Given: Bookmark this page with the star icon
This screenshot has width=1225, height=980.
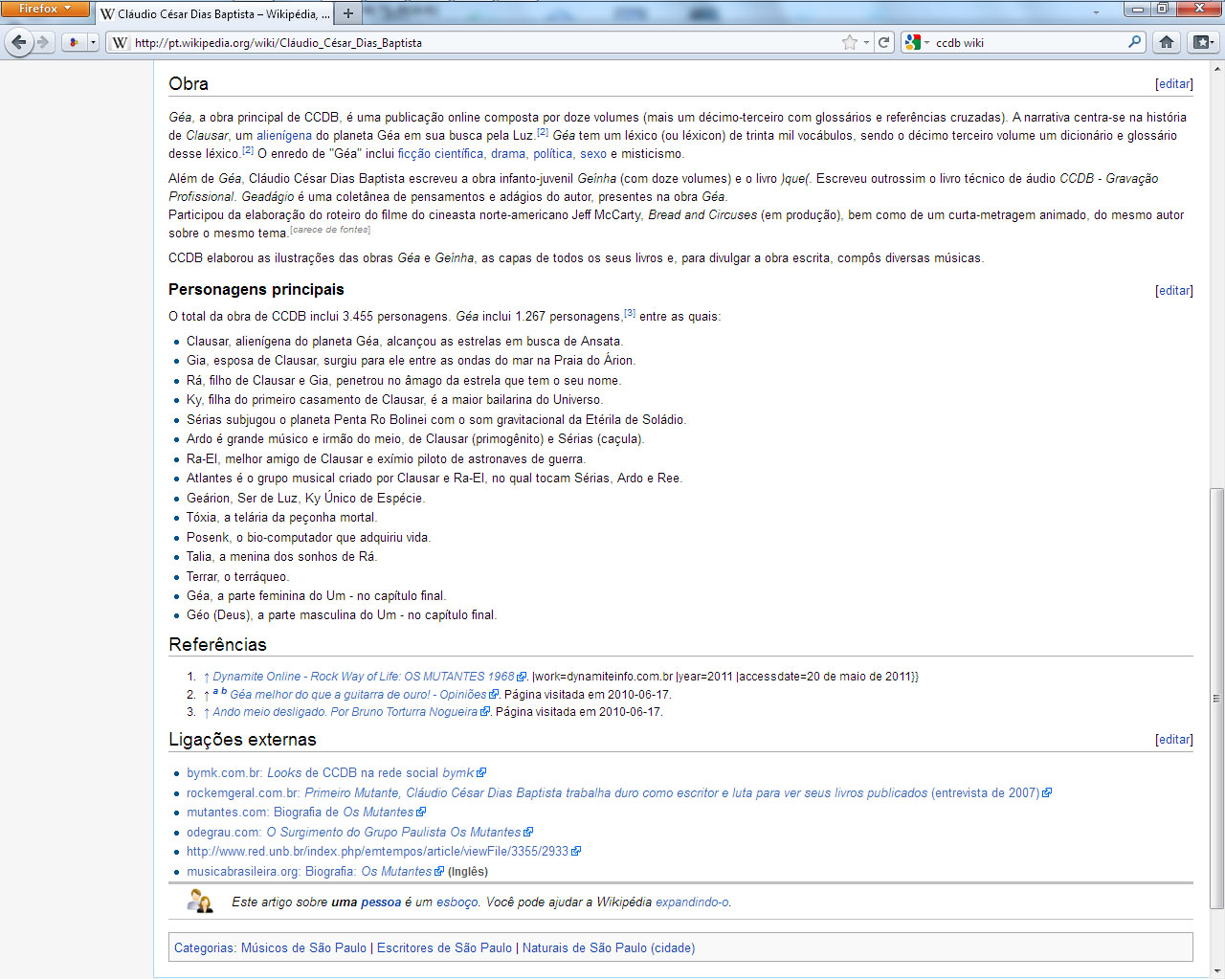Looking at the screenshot, I should click(x=849, y=42).
